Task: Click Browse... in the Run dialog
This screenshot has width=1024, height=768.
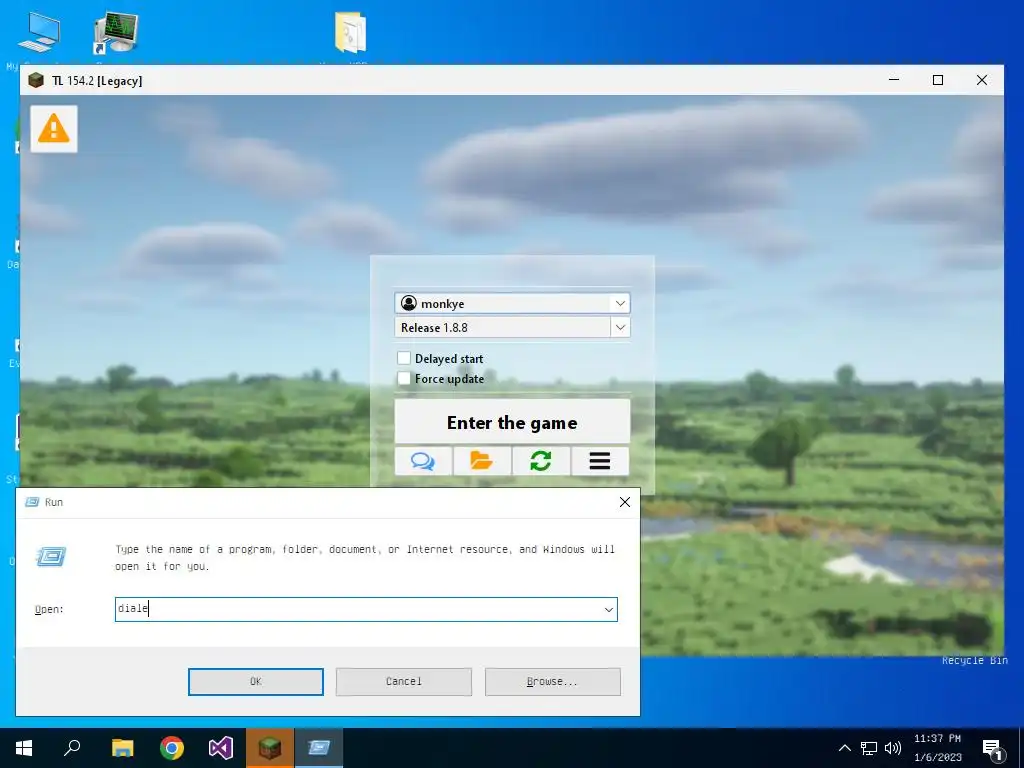Action: 552,681
